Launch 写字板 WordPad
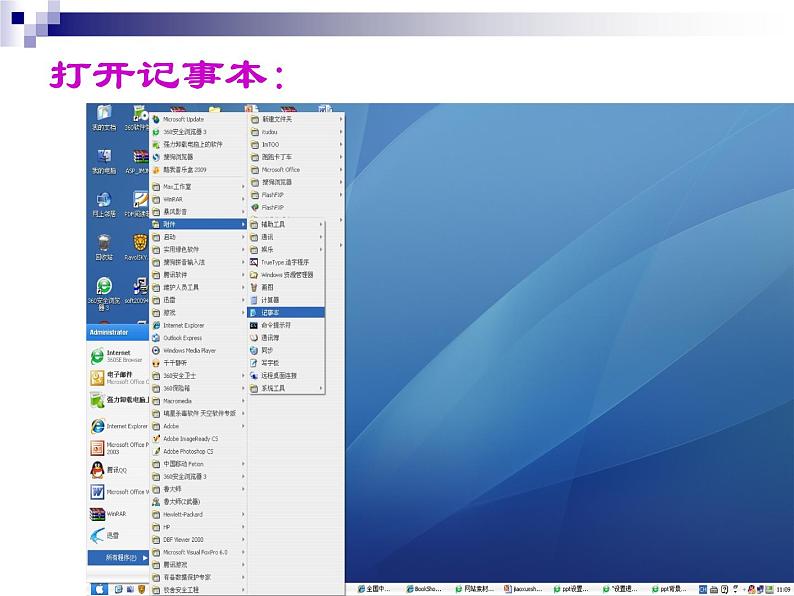Screen dimensions: 794x596 coord(286,363)
